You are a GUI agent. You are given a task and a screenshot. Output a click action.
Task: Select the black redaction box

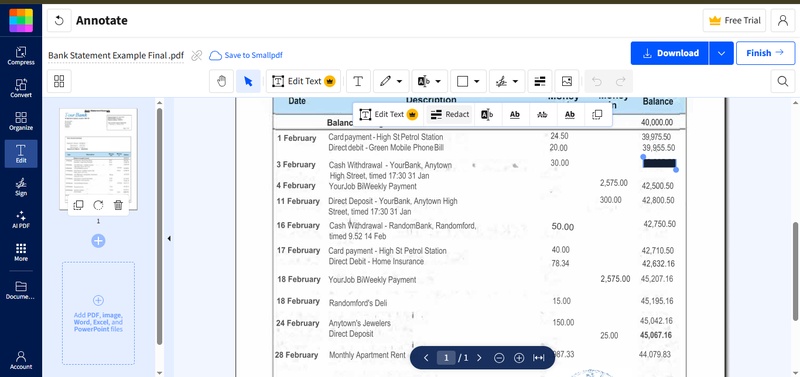point(660,163)
